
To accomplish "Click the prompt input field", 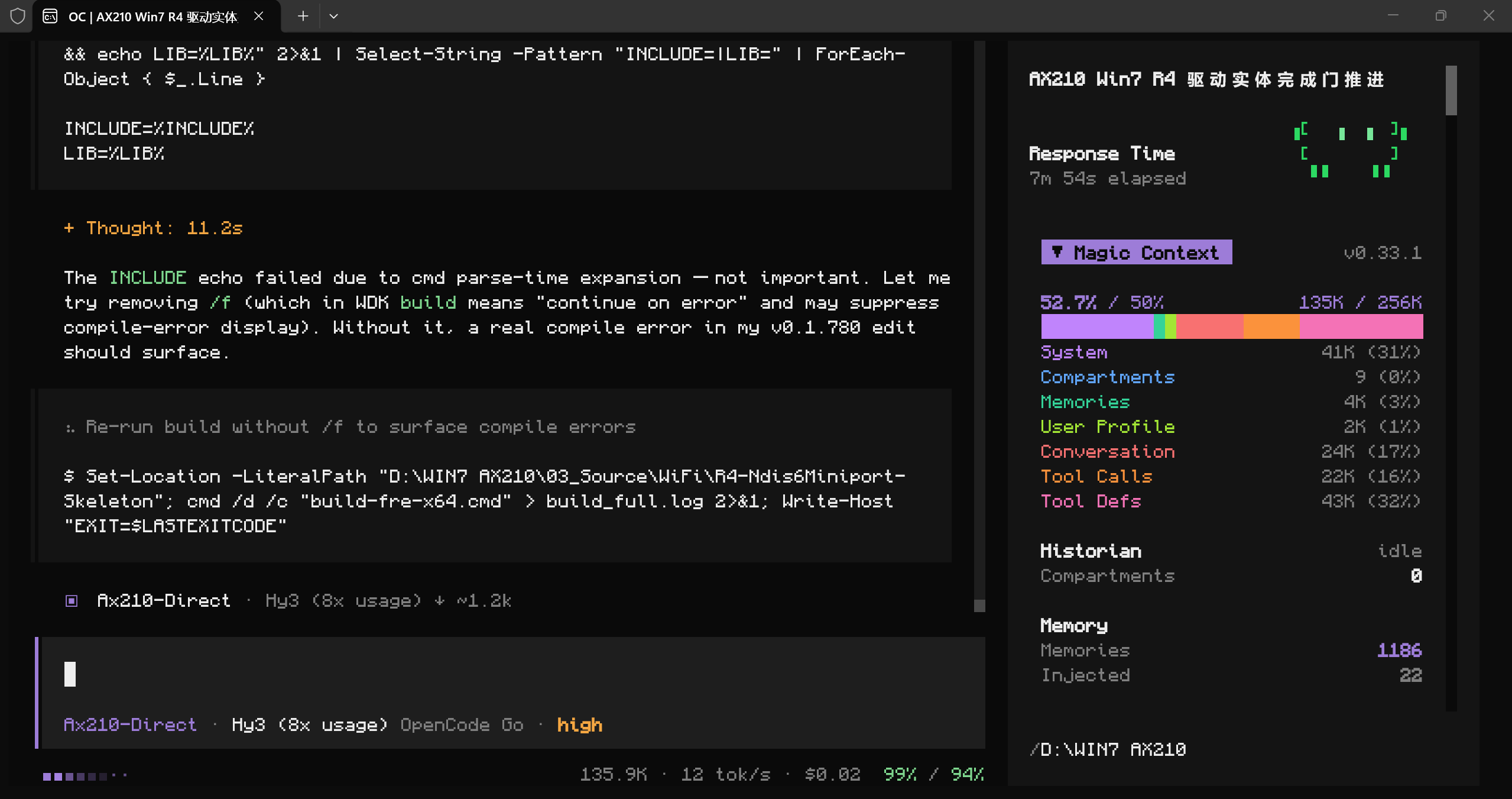I will (x=513, y=674).
